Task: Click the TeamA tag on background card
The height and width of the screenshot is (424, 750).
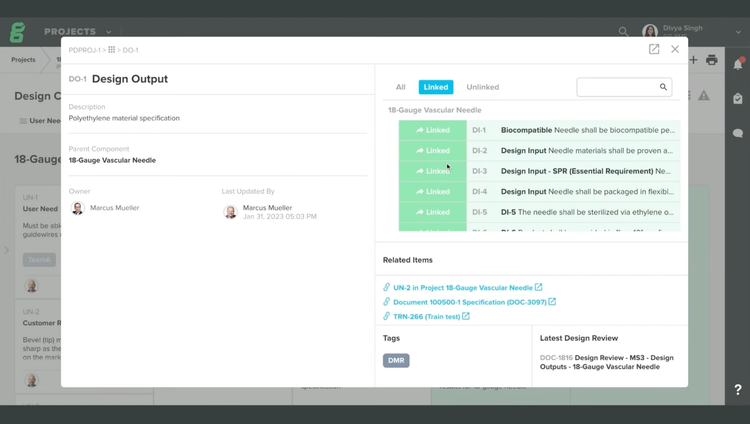Action: point(39,260)
